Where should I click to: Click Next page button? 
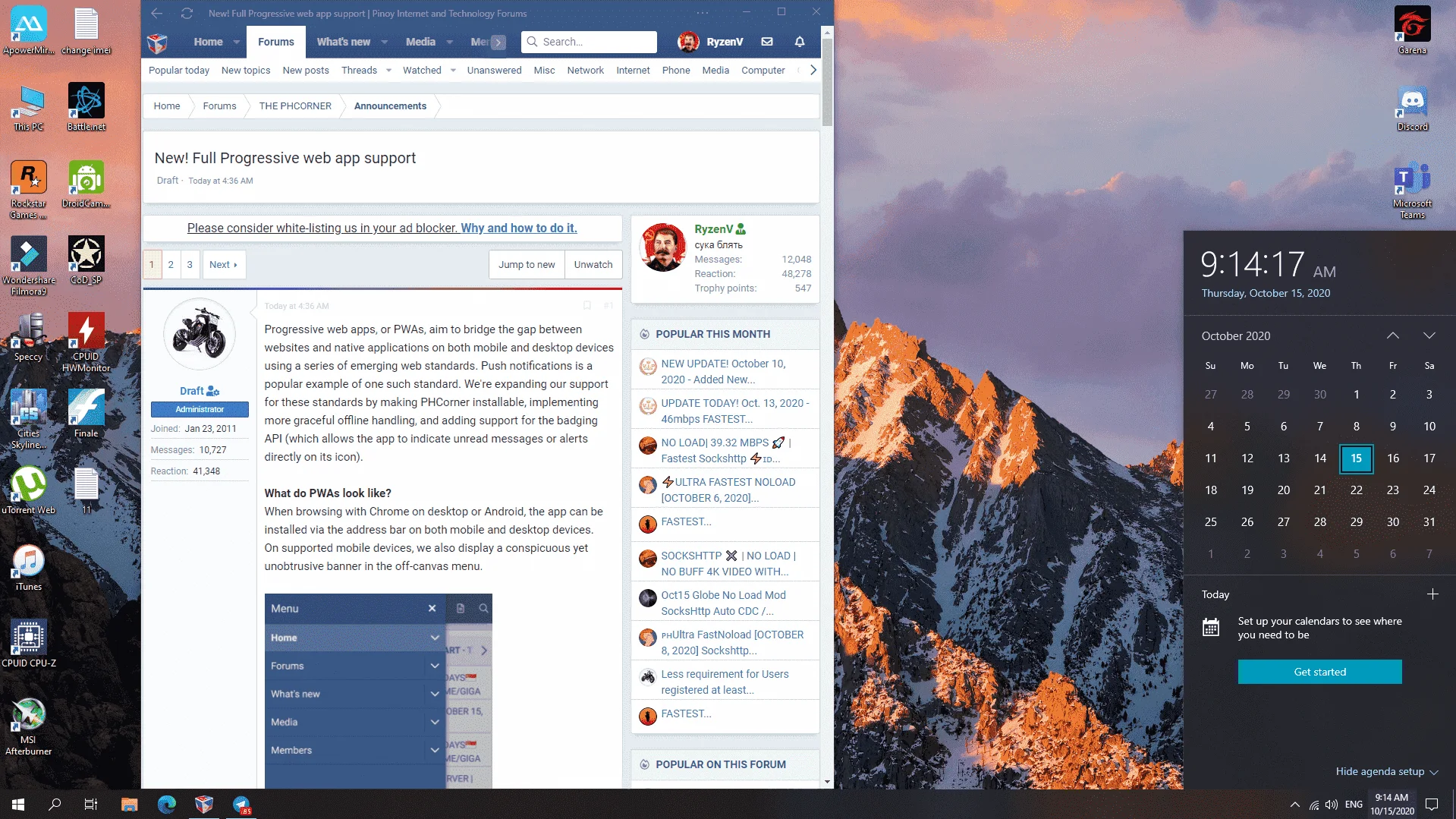point(223,264)
